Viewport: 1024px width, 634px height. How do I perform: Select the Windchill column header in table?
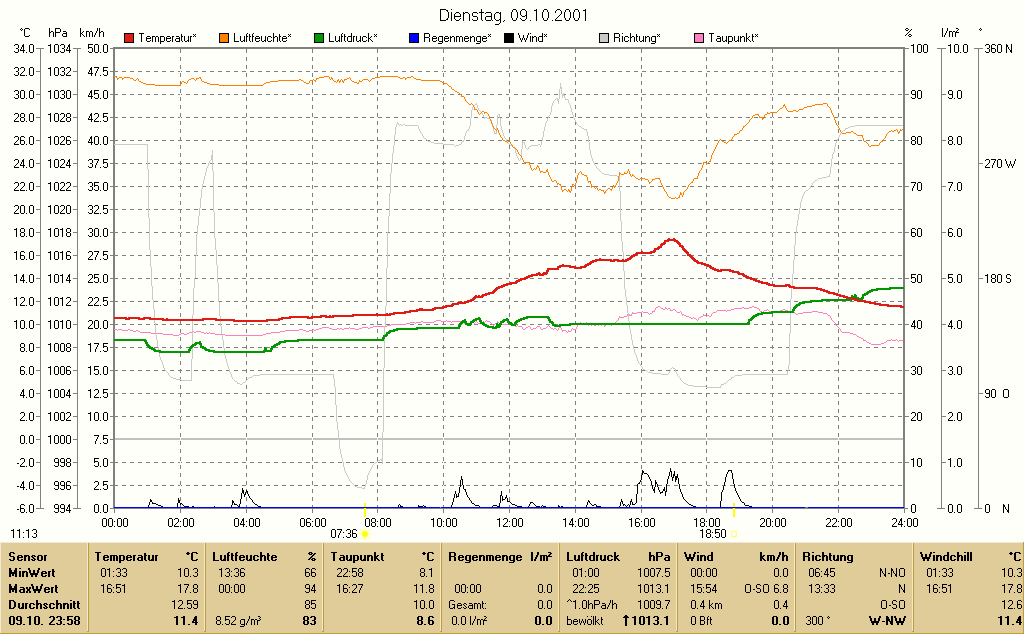[x=946, y=557]
